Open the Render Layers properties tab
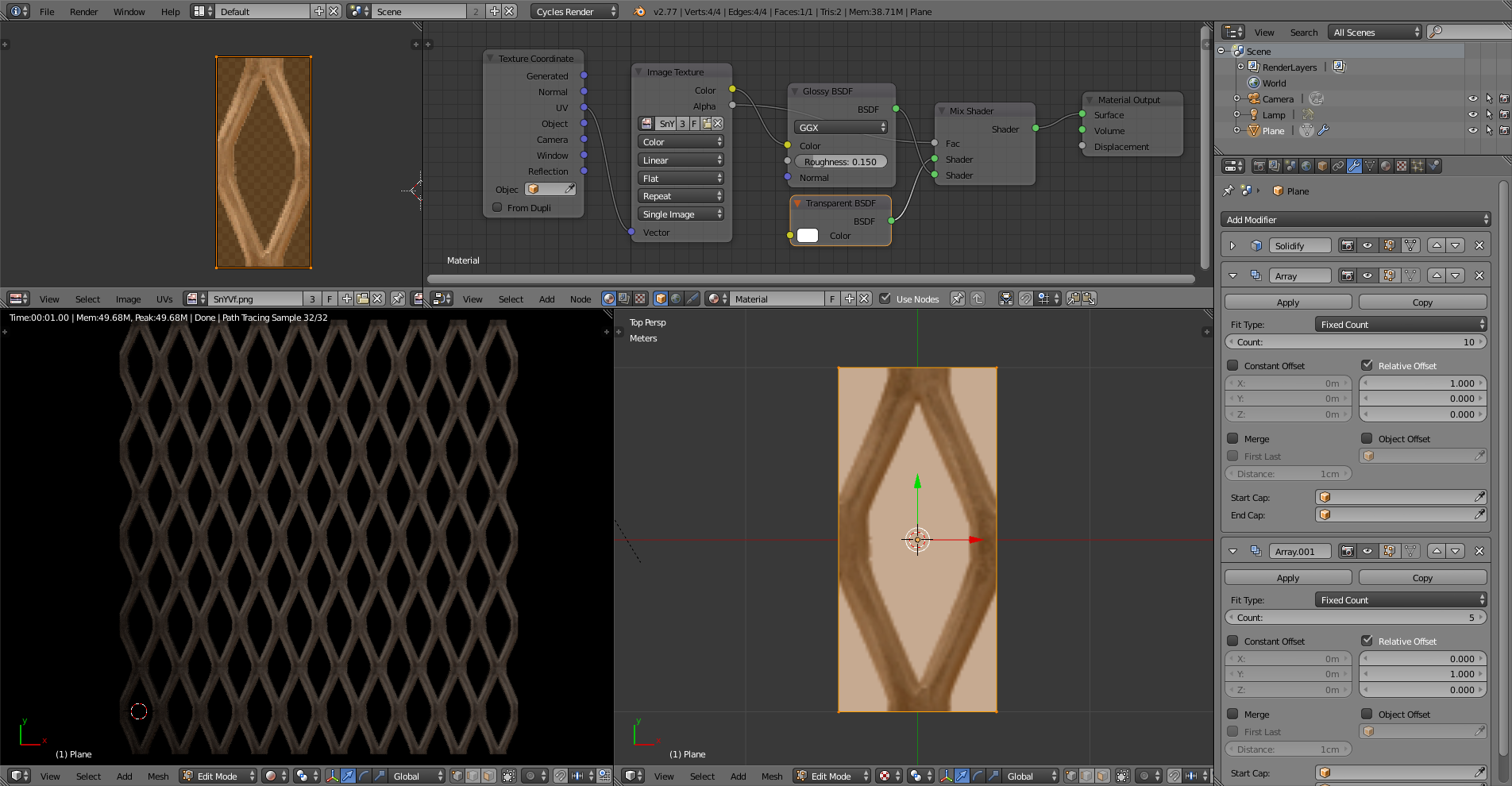Viewport: 1512px width, 786px height. [x=1275, y=166]
